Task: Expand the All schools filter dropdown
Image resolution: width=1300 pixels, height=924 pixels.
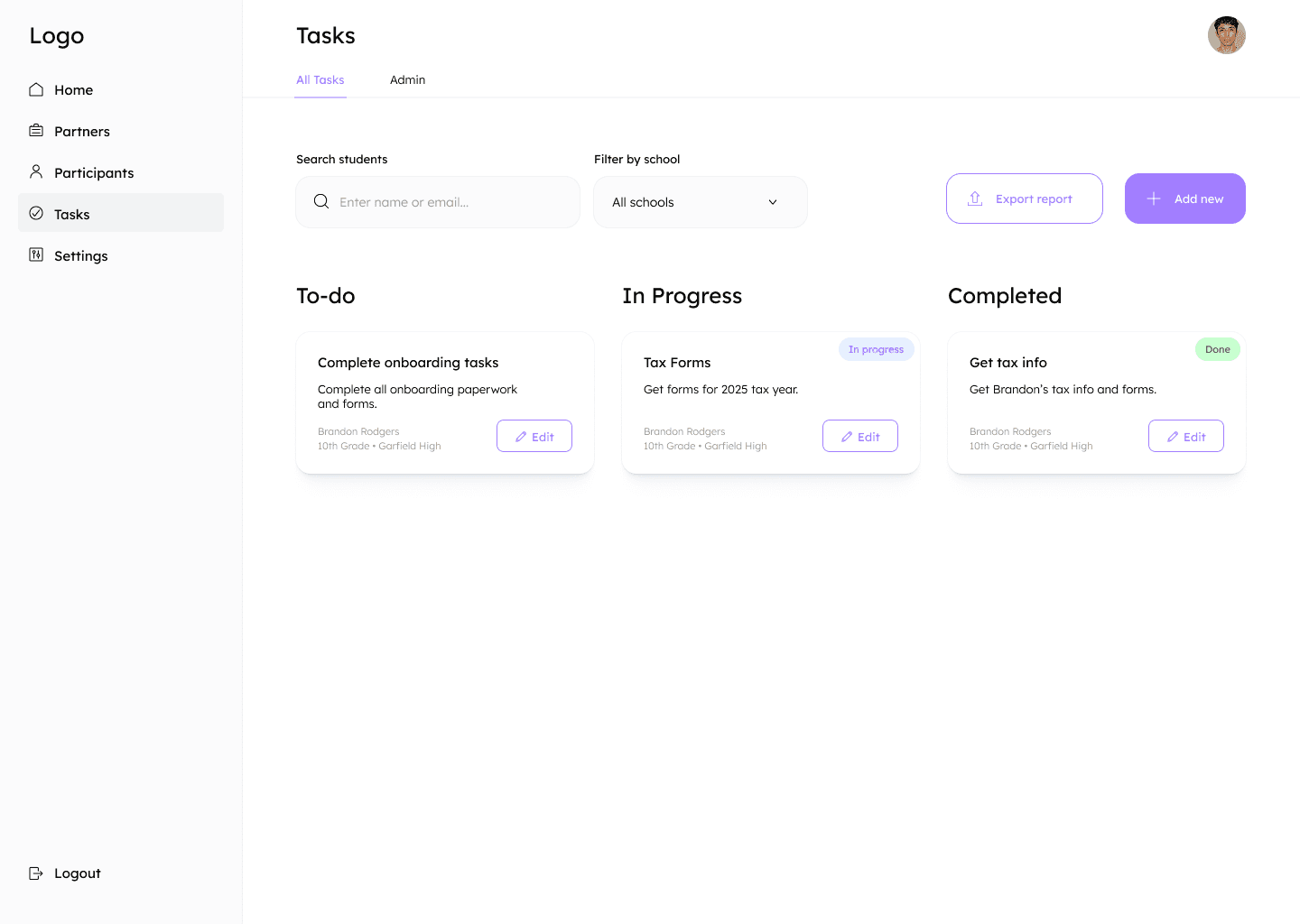Action: pos(701,202)
